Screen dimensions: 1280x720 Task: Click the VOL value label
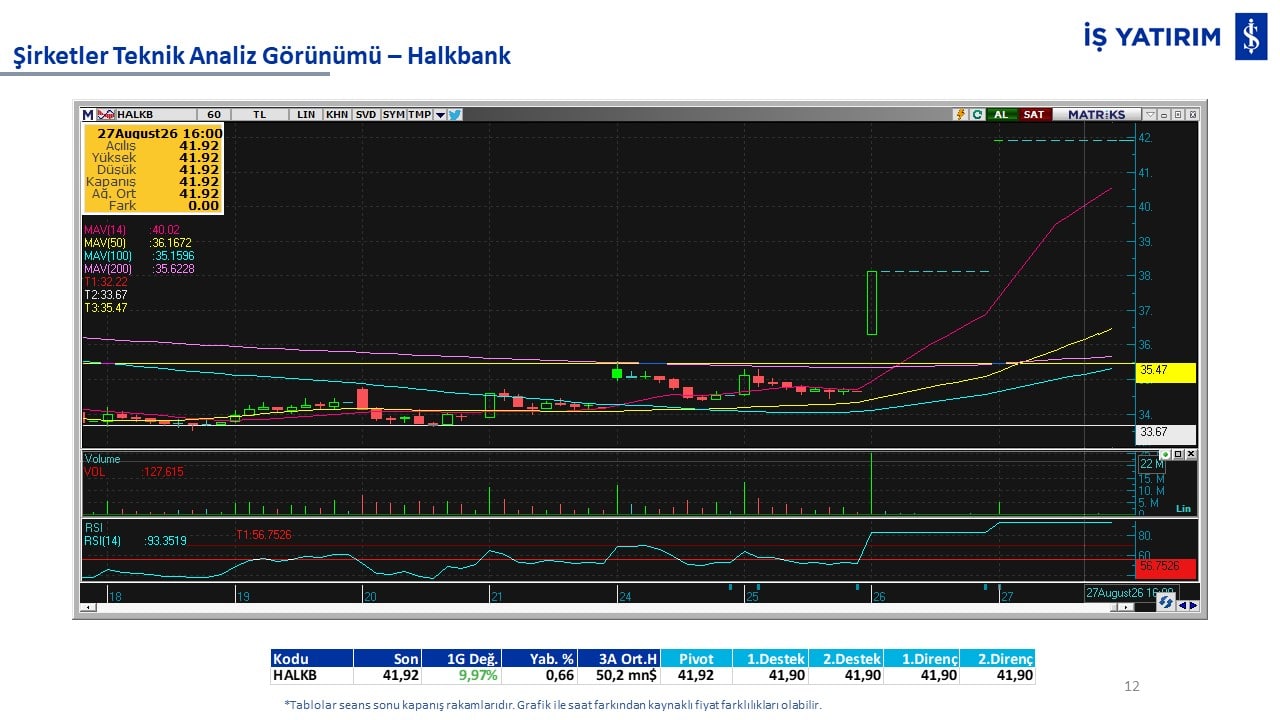pyautogui.click(x=134, y=471)
